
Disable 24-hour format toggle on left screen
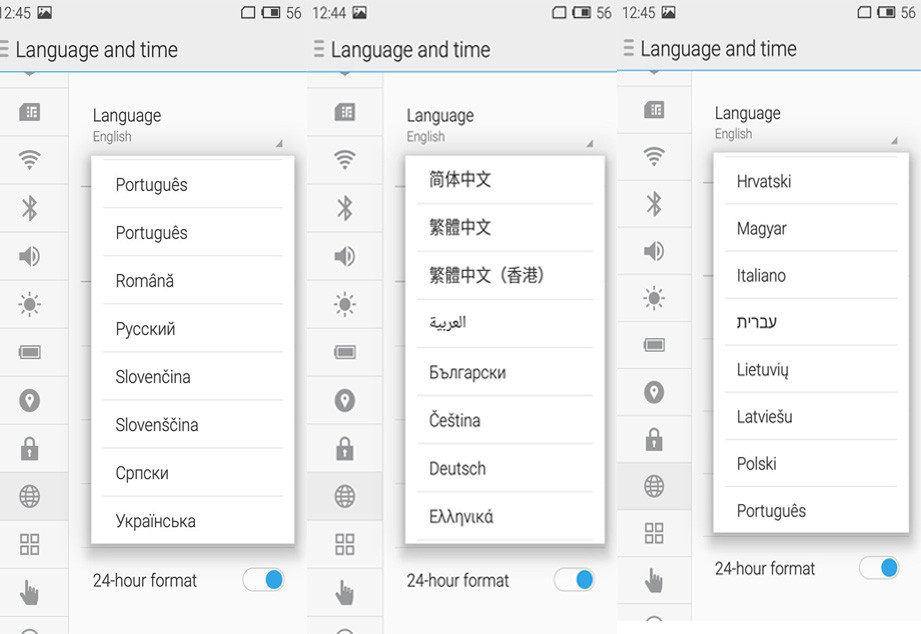pos(264,580)
